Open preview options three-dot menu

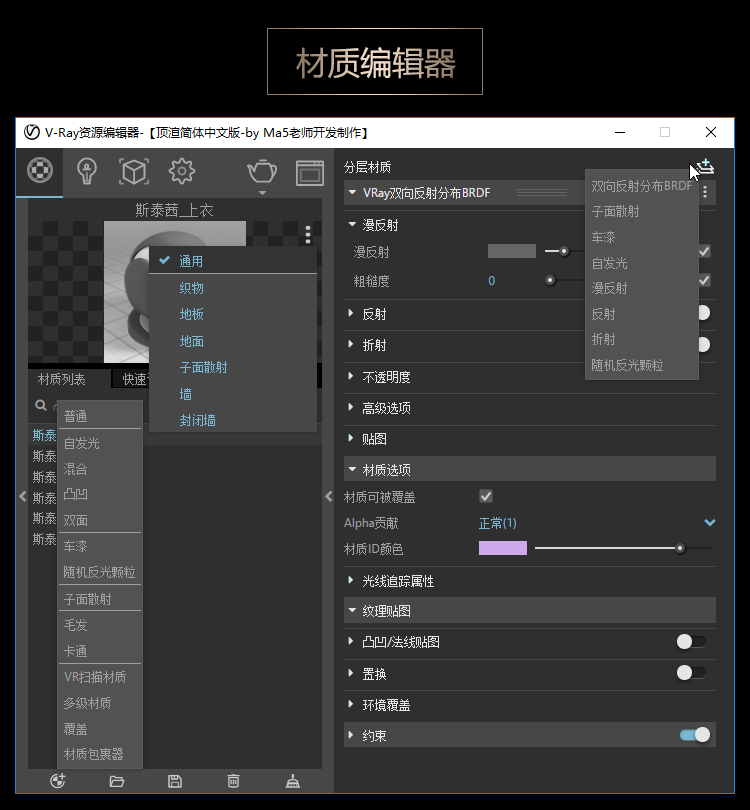pyautogui.click(x=308, y=234)
